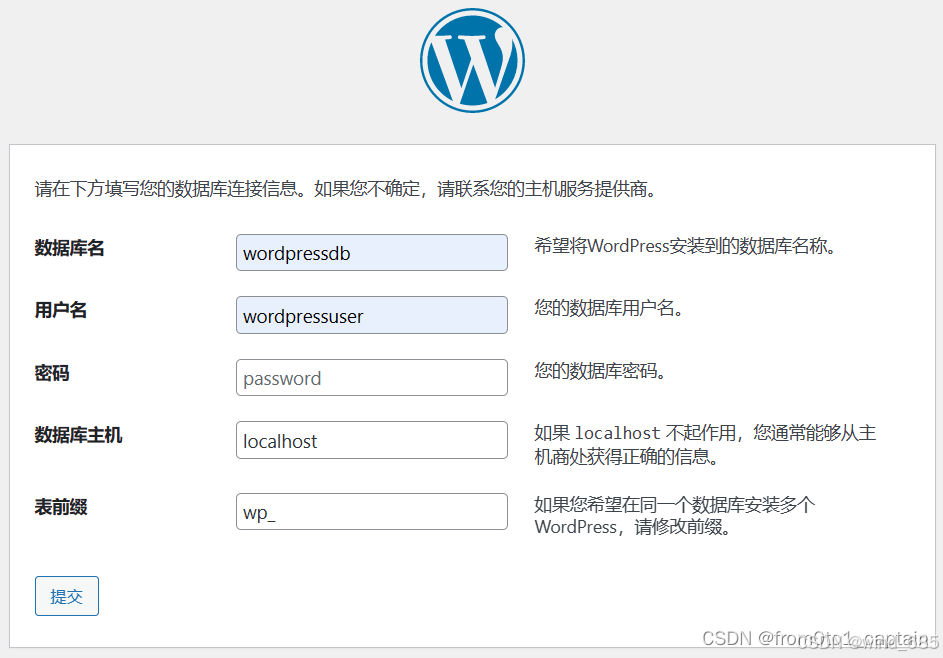This screenshot has height=658, width=943.
Task: Click the 密码 password input field
Action: 372,378
